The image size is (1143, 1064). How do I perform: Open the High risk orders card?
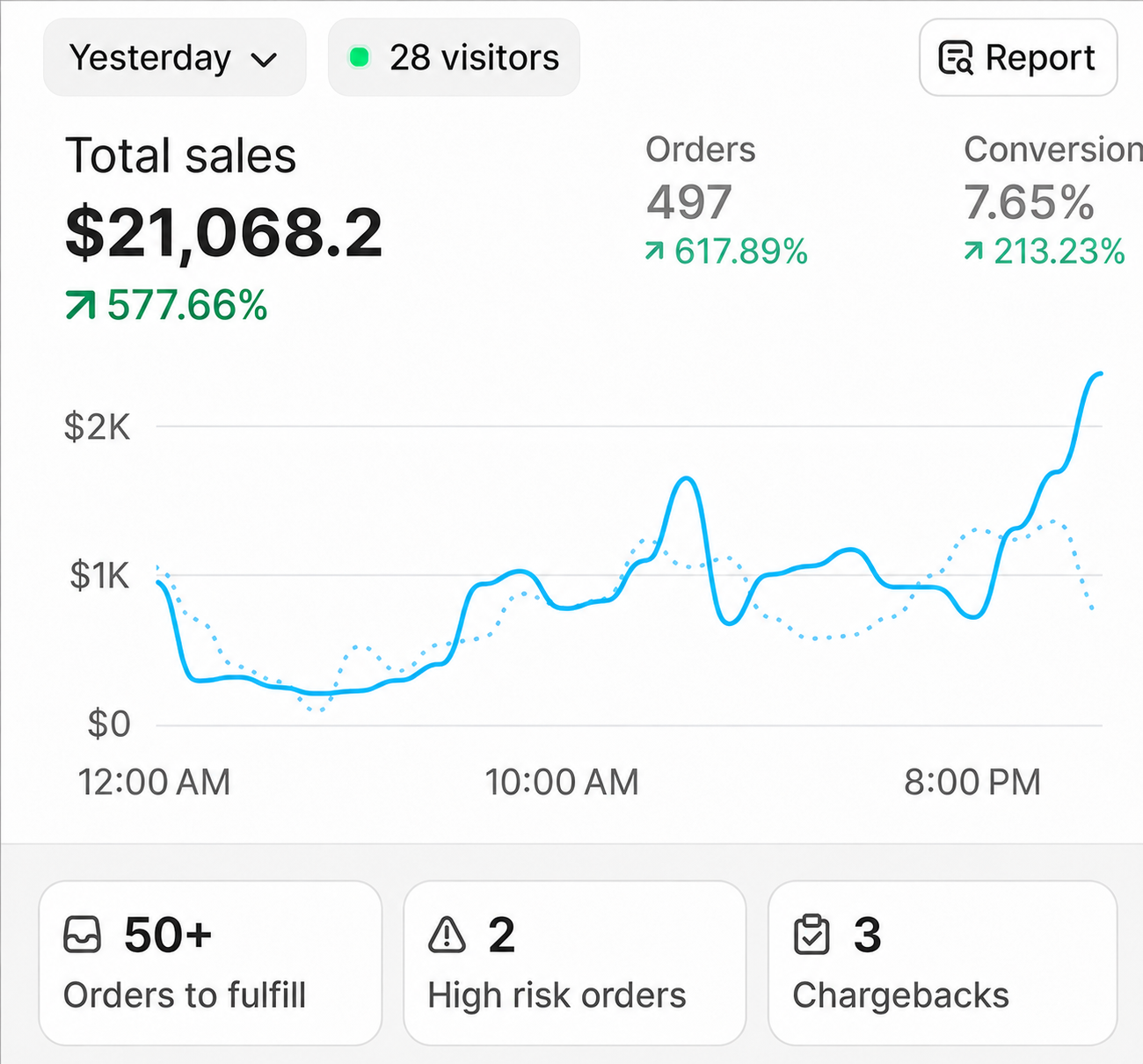tap(575, 964)
